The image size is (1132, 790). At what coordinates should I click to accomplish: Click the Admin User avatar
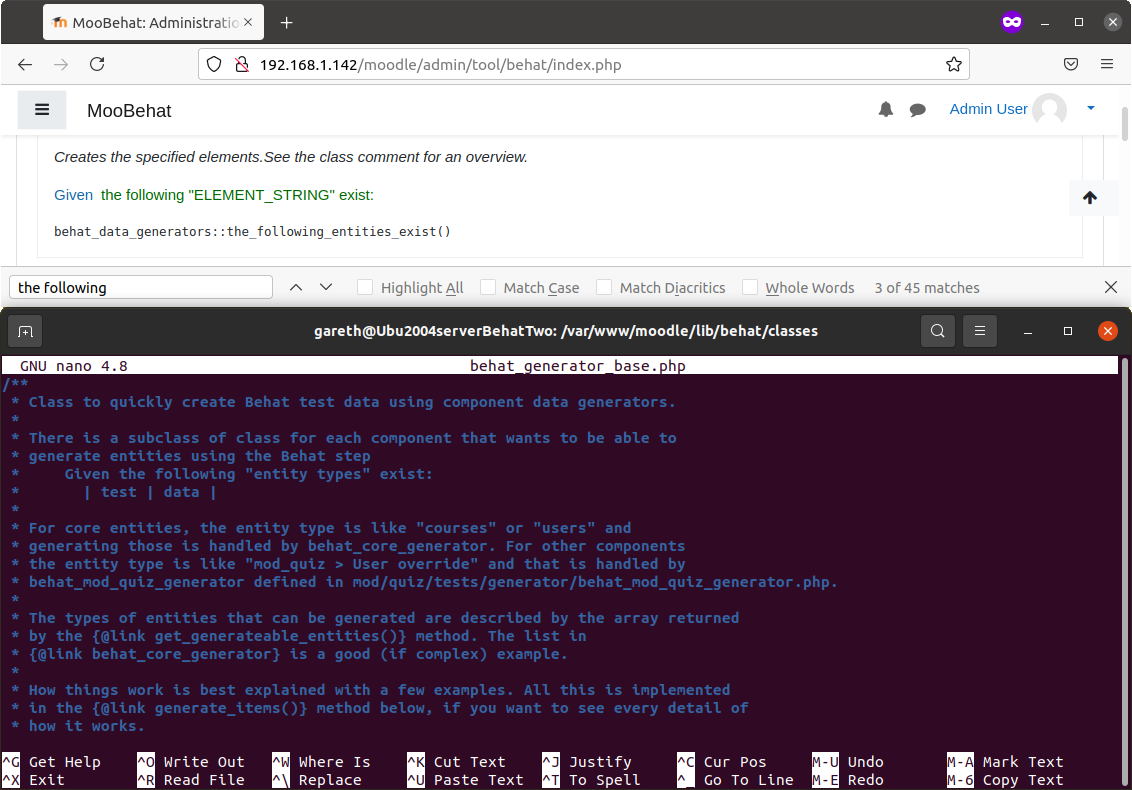1050,110
